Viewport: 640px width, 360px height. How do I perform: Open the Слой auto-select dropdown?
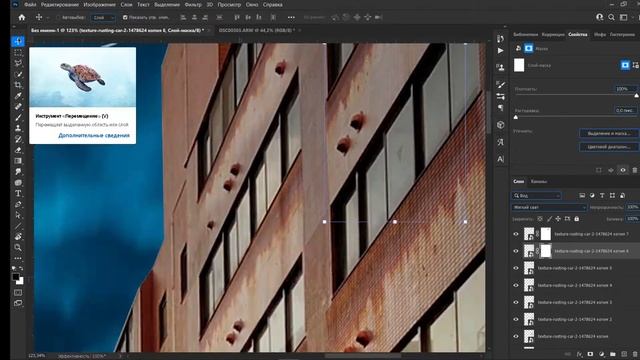[103, 18]
